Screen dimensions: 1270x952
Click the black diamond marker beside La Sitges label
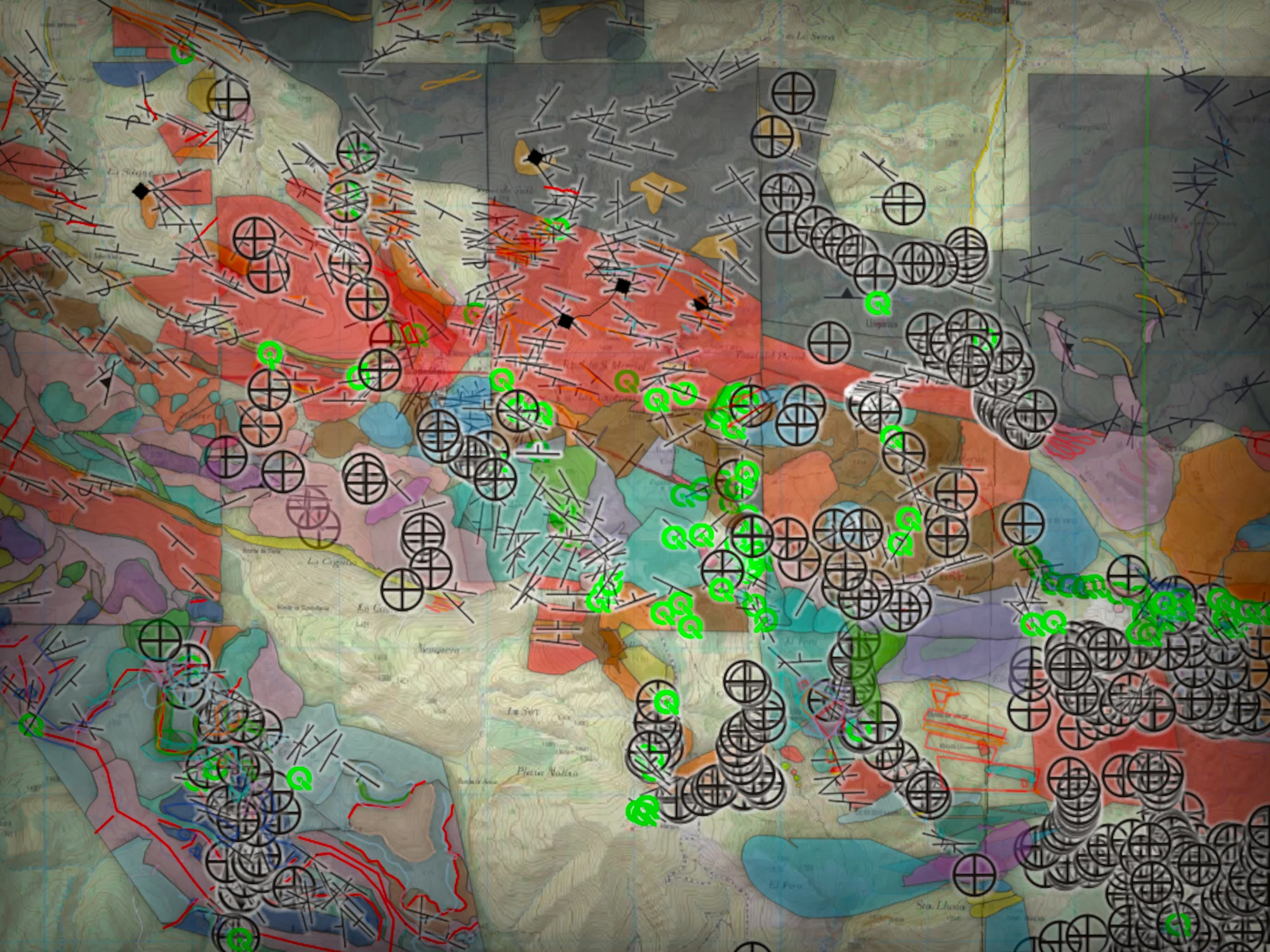tap(141, 190)
